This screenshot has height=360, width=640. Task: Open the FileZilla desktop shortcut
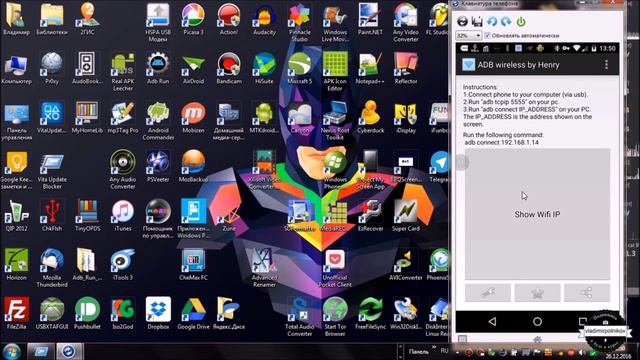coord(16,313)
